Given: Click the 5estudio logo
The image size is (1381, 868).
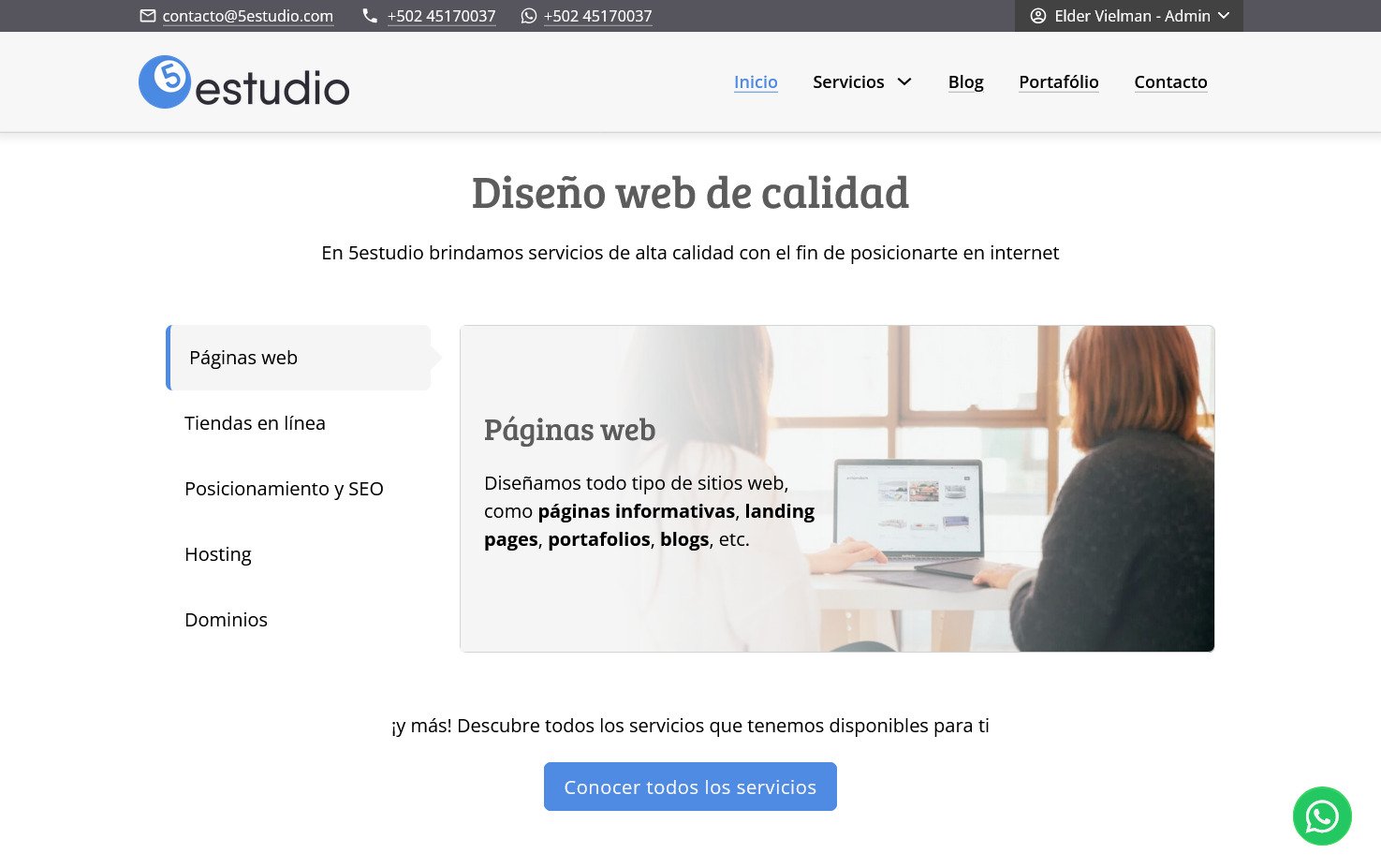Looking at the screenshot, I should (x=243, y=82).
